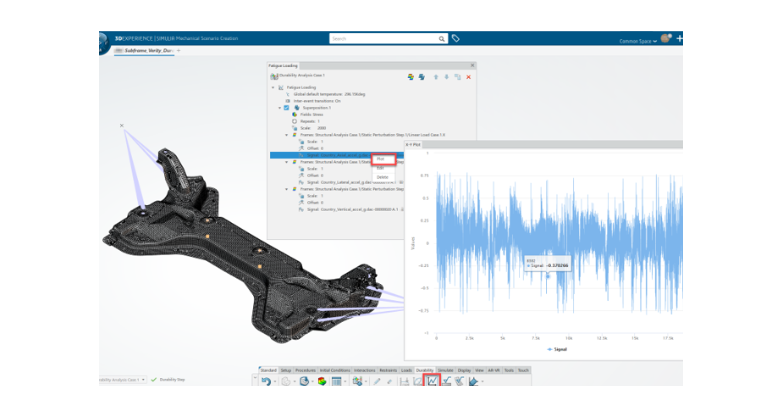
Task: Click the first colored add-event icon in panel header
Action: point(411,76)
